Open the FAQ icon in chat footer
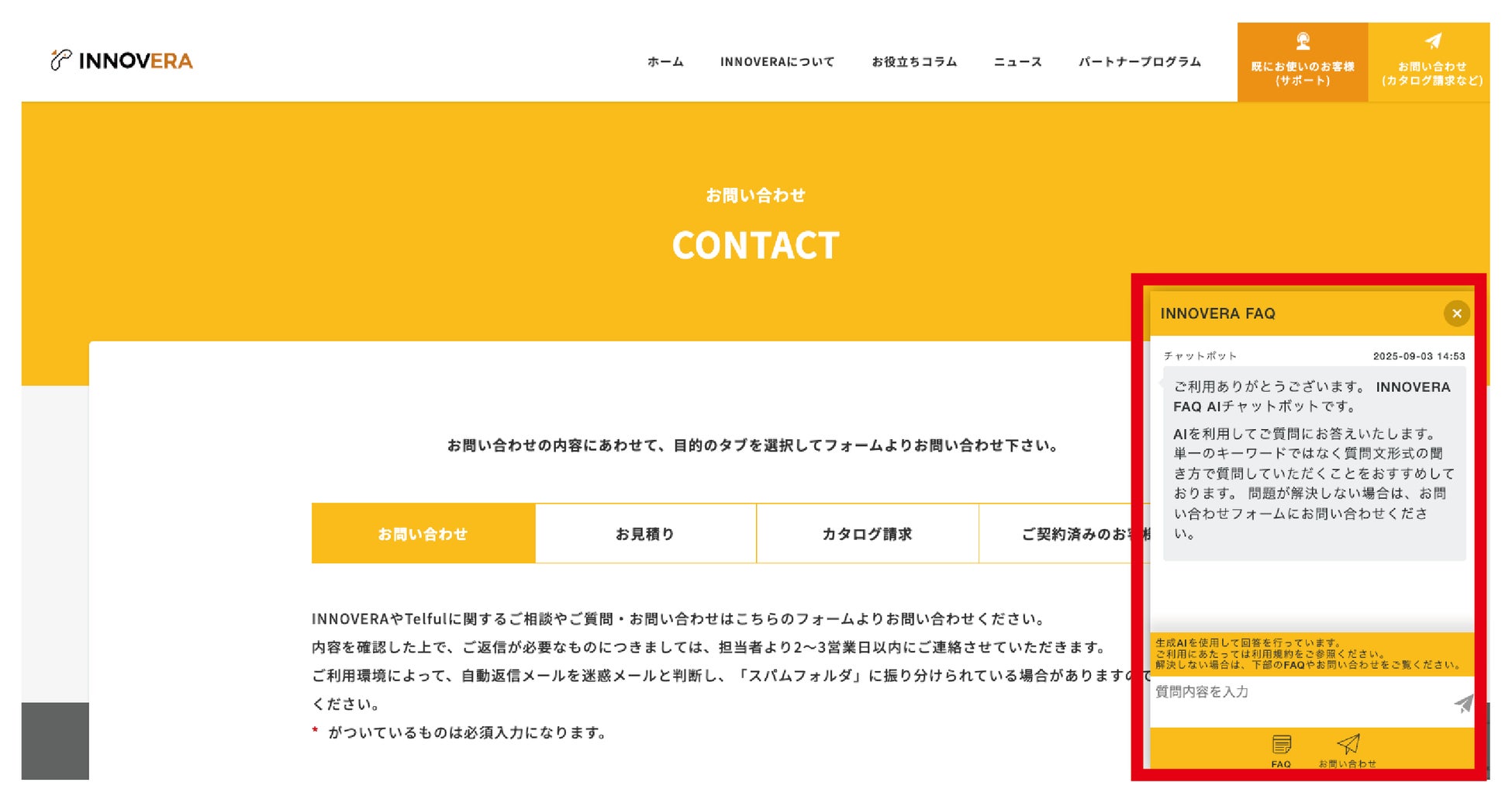The width and height of the screenshot is (1512, 803). 1281,750
